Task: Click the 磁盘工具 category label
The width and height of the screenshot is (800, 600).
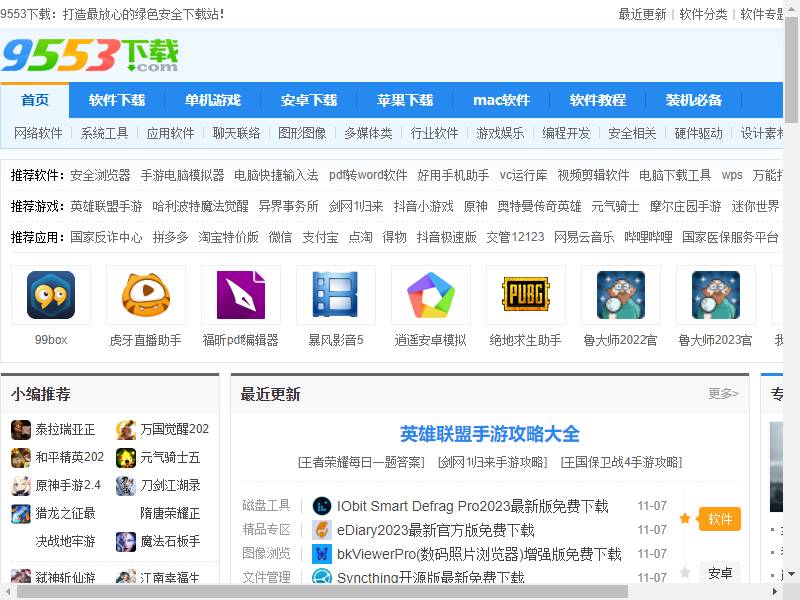Action: (x=266, y=506)
